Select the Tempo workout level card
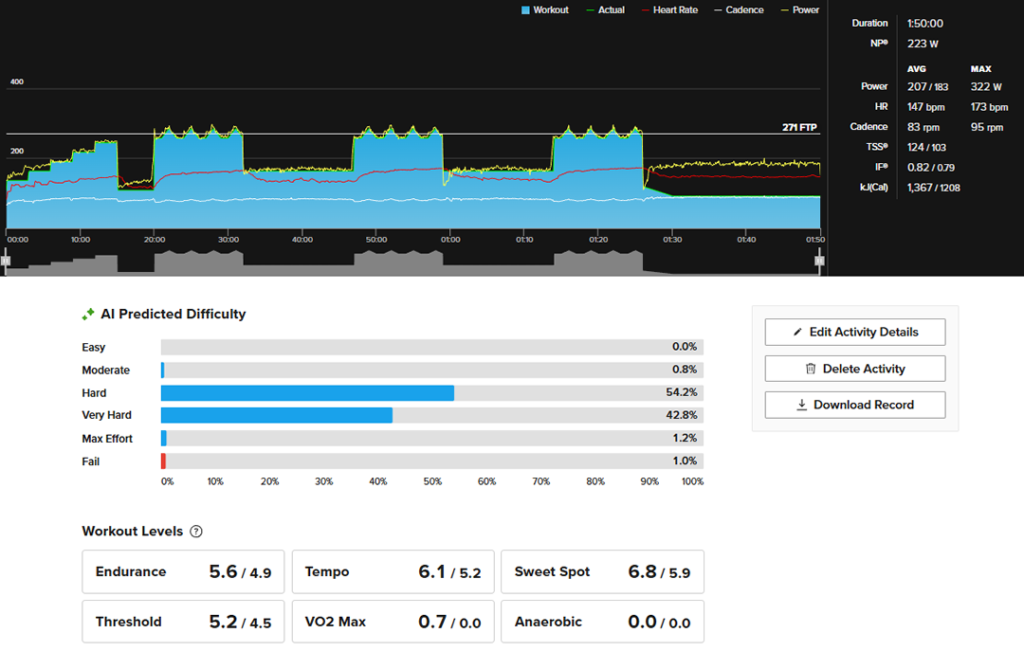1024x651 pixels. click(392, 572)
